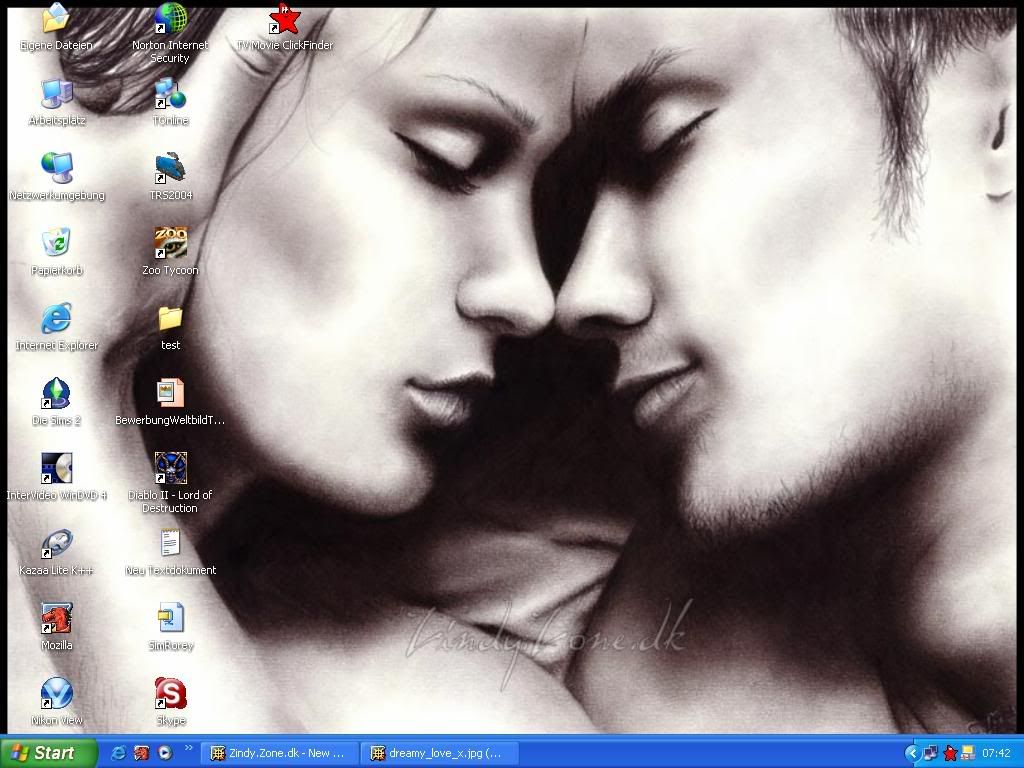The height and width of the screenshot is (768, 1024).
Task: Launch the Nikon View shortcut
Action: 57,694
